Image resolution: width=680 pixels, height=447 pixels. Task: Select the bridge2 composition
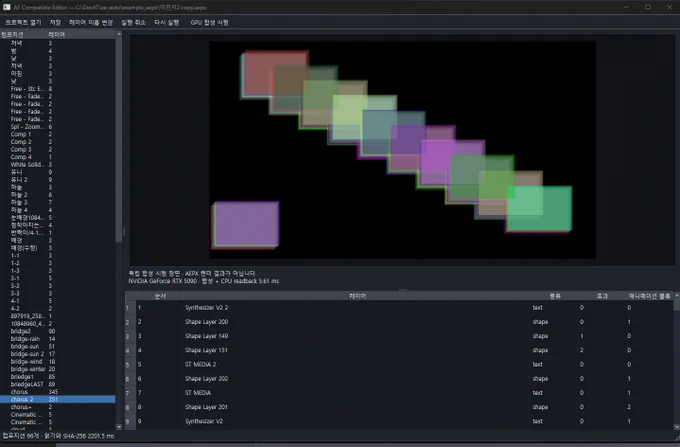pyautogui.click(x=58, y=331)
